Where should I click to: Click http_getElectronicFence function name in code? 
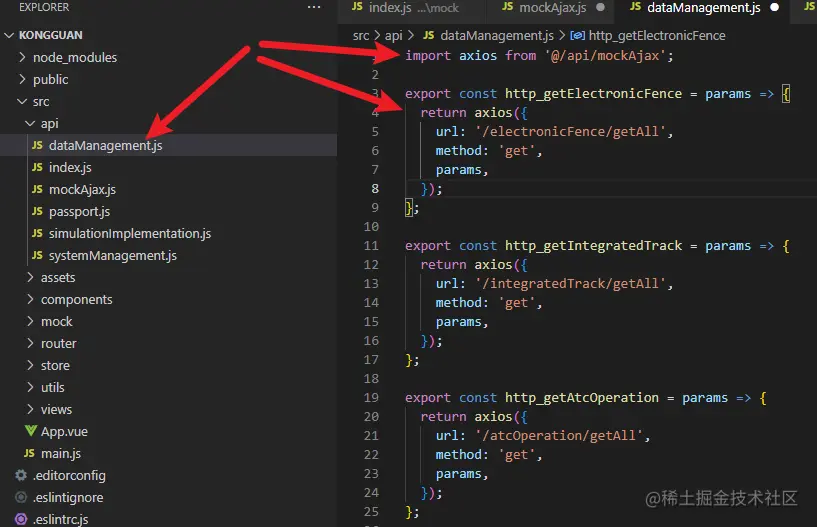click(x=593, y=94)
